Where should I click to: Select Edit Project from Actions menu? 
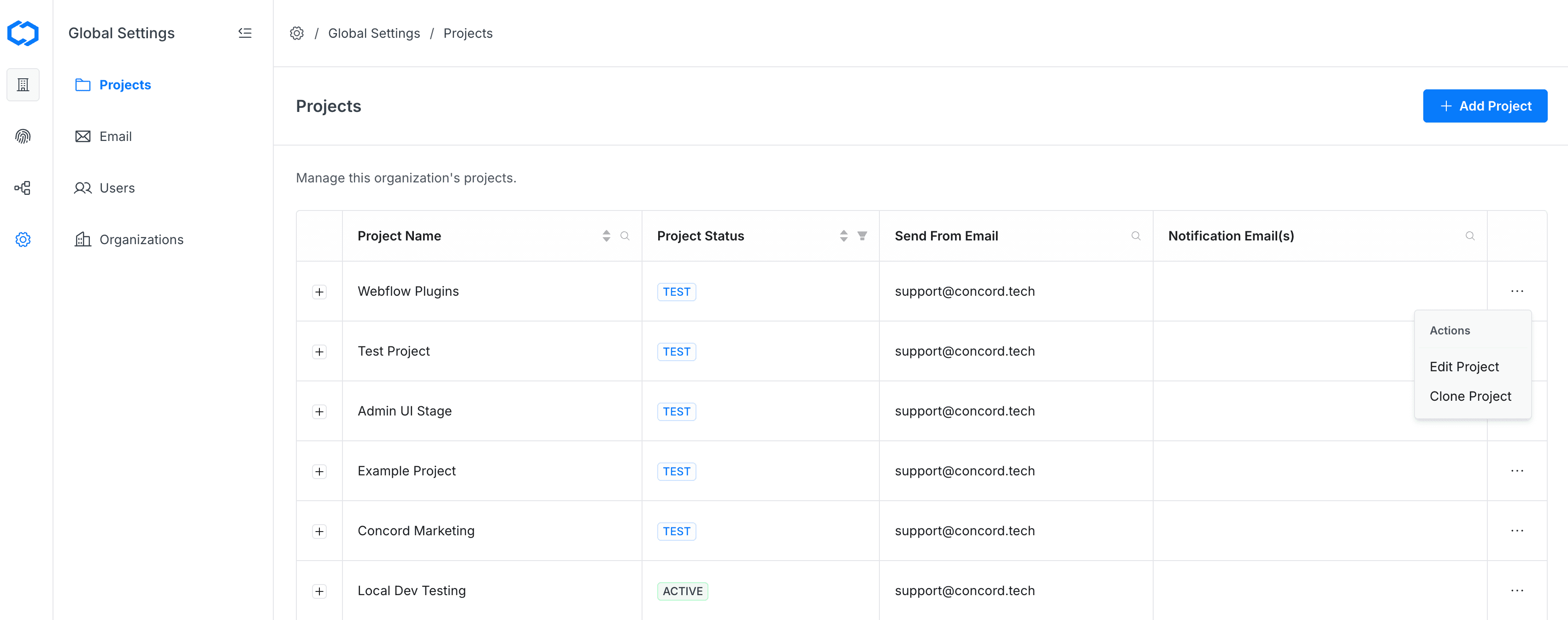(1464, 367)
